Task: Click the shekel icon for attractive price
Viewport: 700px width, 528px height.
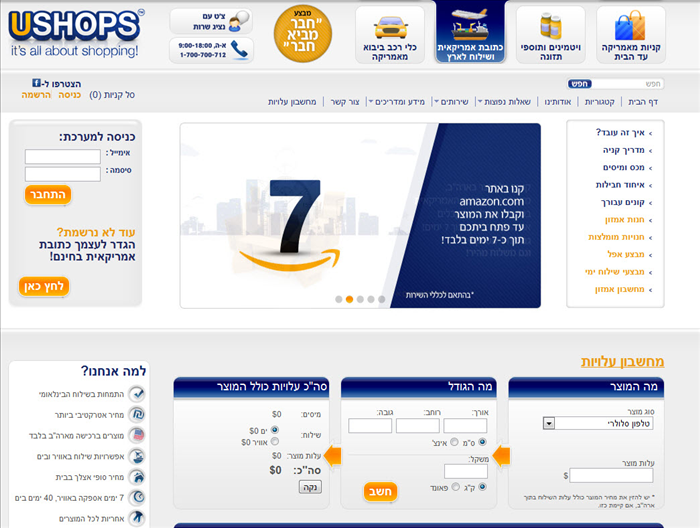Action: (x=137, y=415)
